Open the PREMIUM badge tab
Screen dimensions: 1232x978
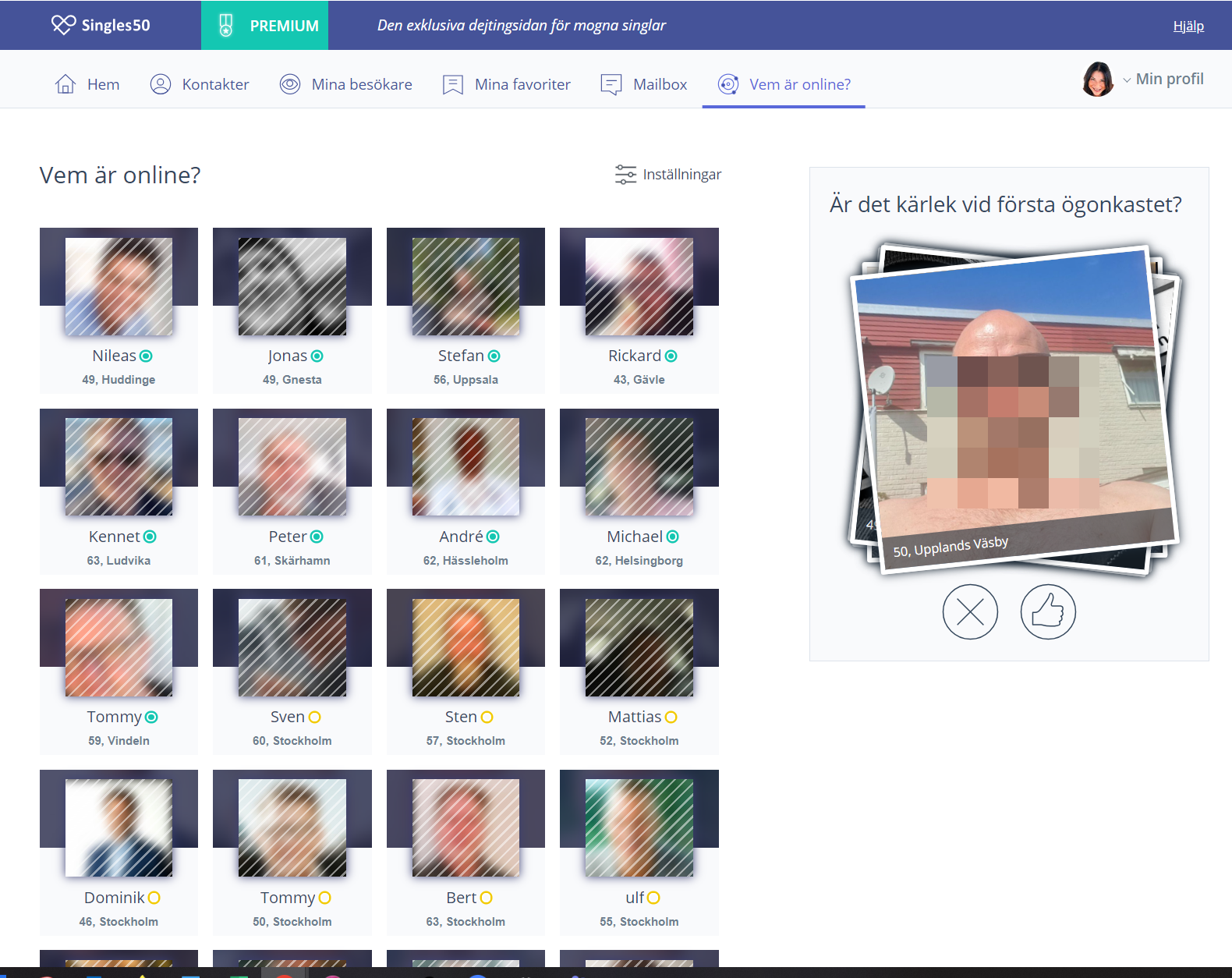[265, 25]
